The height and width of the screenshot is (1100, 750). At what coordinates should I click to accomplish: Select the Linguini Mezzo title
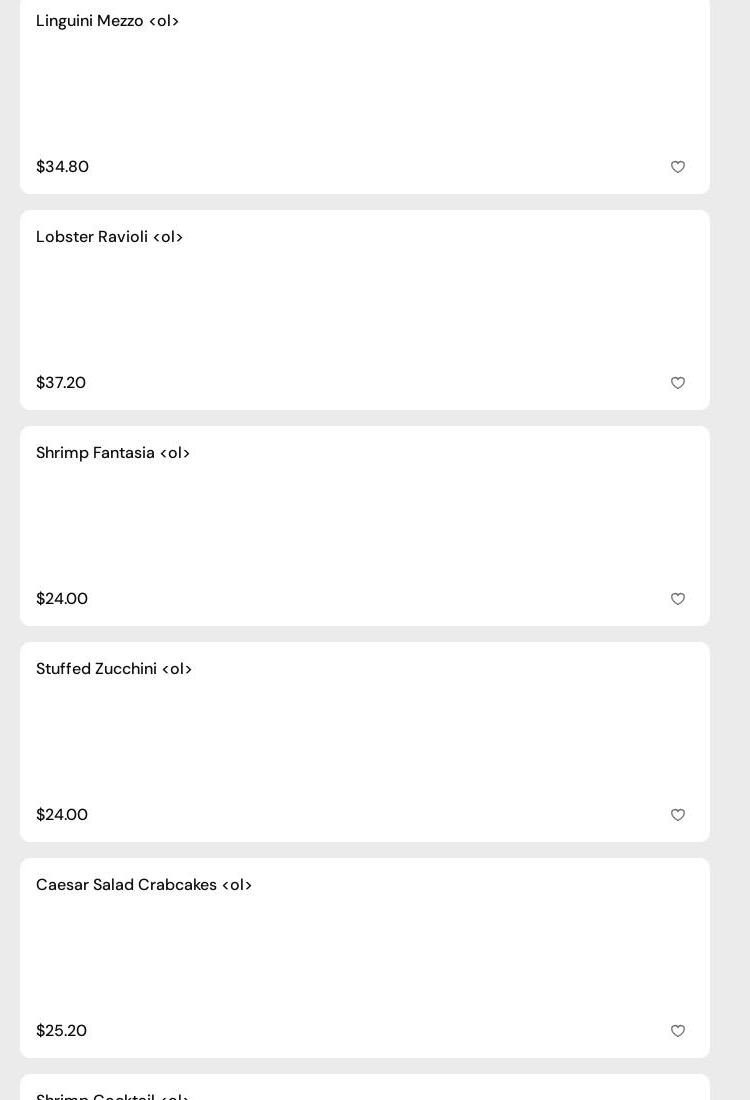(x=107, y=21)
